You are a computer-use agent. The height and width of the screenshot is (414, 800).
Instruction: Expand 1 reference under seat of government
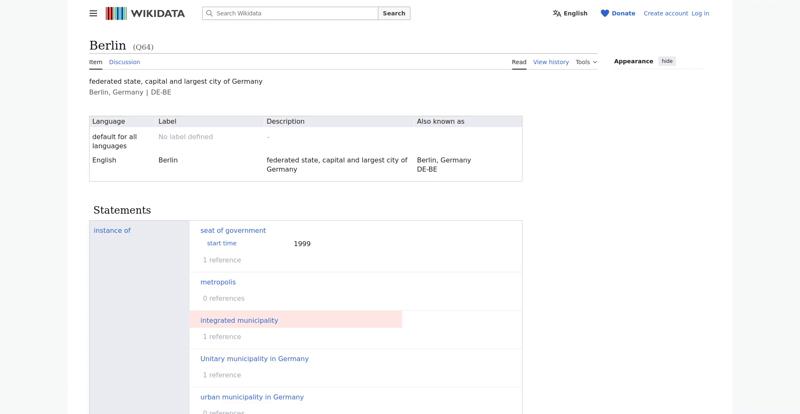[x=222, y=260]
